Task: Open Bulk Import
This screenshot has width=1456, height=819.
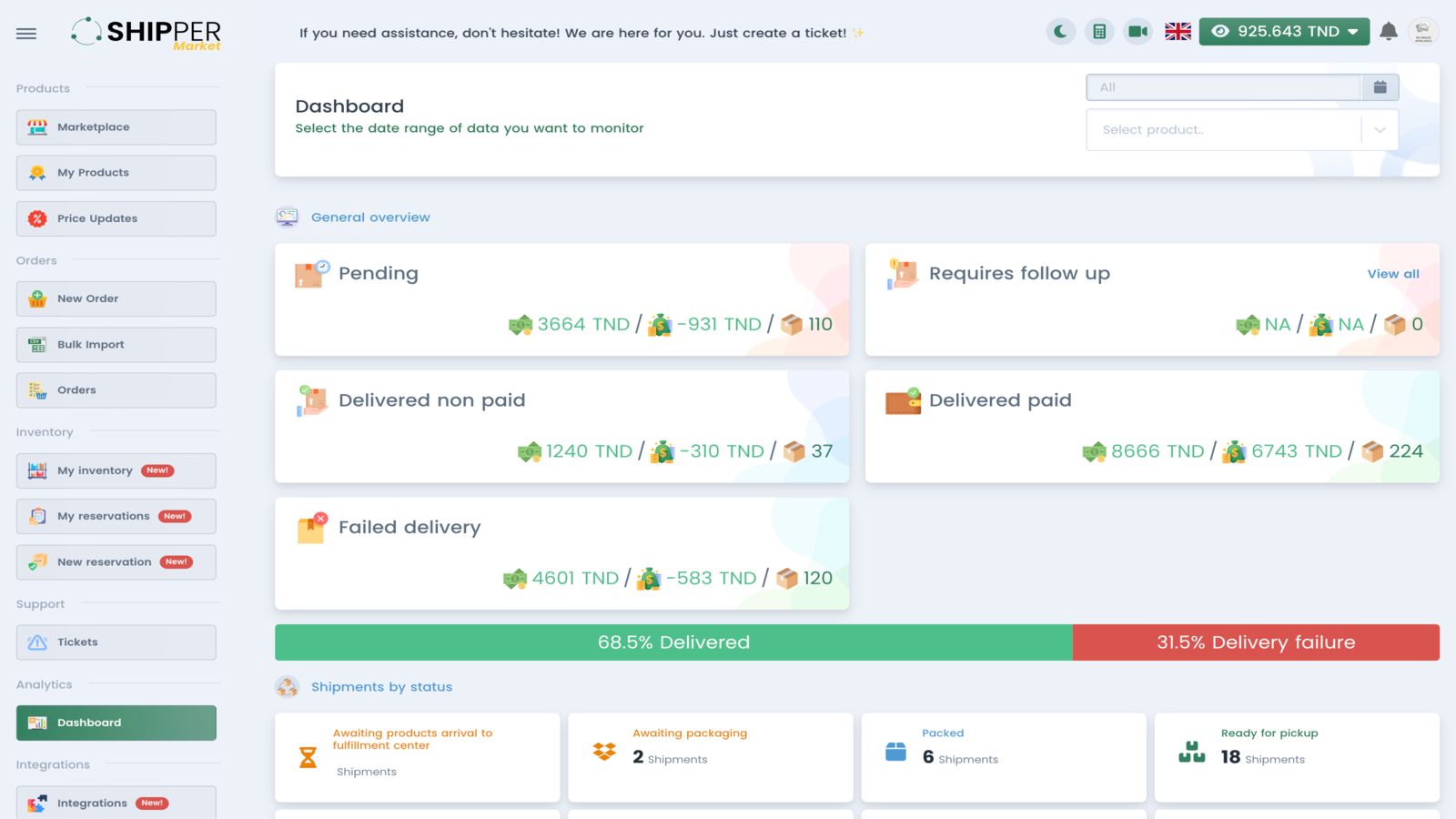Action: click(x=116, y=345)
